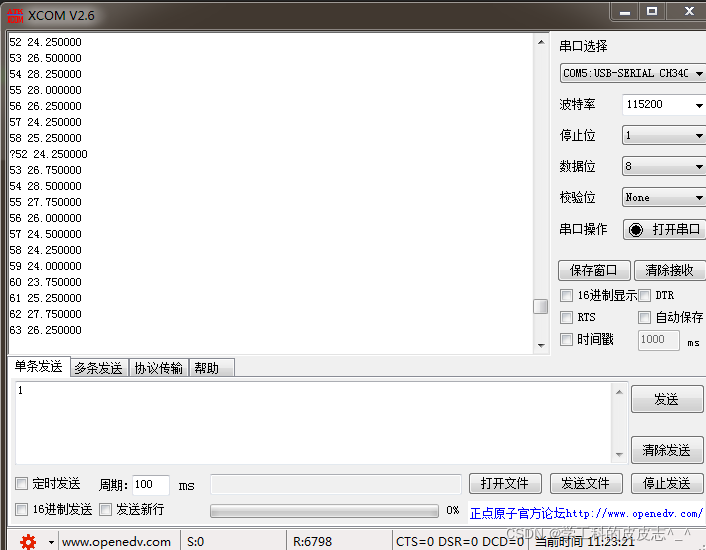Open the 协议传输 tab

click(158, 368)
